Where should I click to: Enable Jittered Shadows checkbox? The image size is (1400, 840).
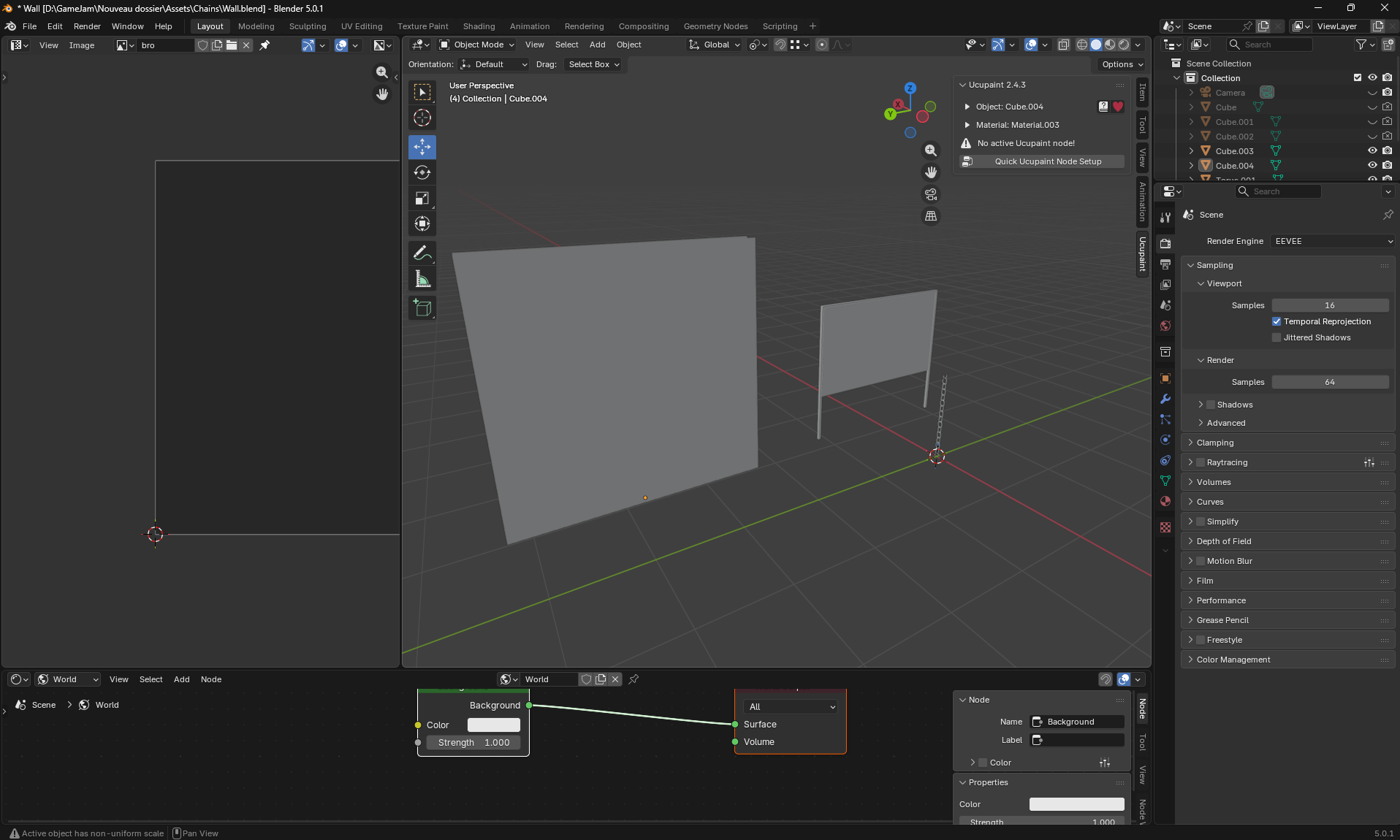[x=1277, y=337]
